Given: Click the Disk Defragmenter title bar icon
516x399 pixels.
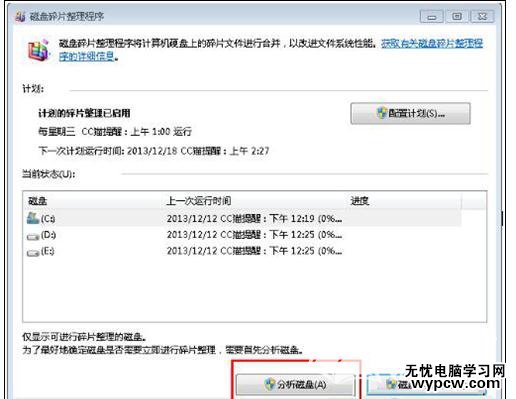Looking at the screenshot, I should (20, 16).
